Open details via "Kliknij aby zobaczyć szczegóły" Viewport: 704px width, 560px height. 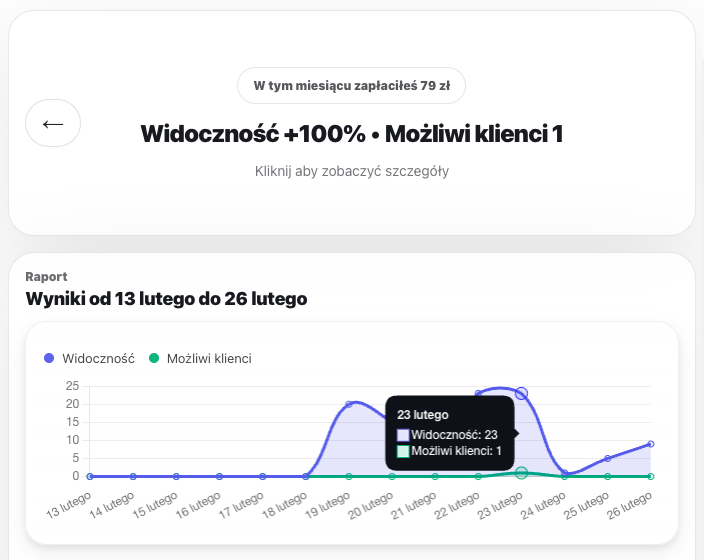click(352, 171)
